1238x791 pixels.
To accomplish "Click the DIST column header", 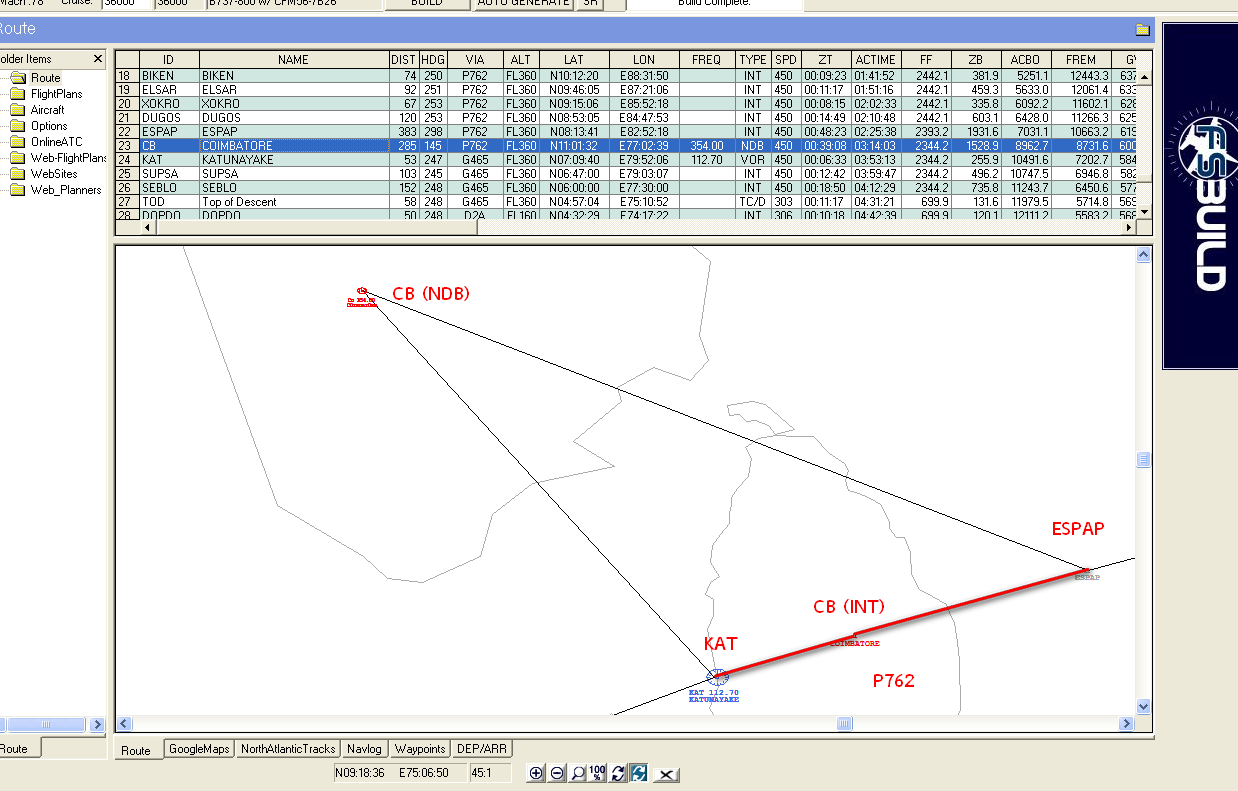I will [x=403, y=60].
